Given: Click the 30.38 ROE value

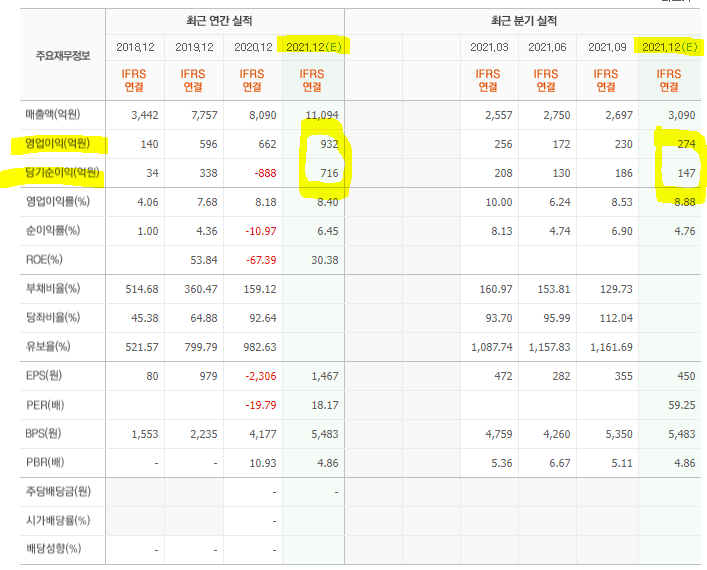Looking at the screenshot, I should [325, 260].
